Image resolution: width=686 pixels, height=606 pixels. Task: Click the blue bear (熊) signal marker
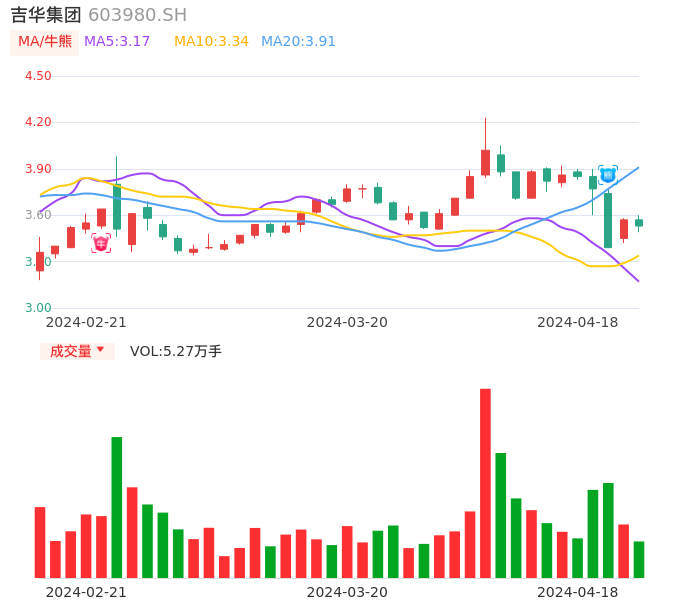(x=608, y=174)
